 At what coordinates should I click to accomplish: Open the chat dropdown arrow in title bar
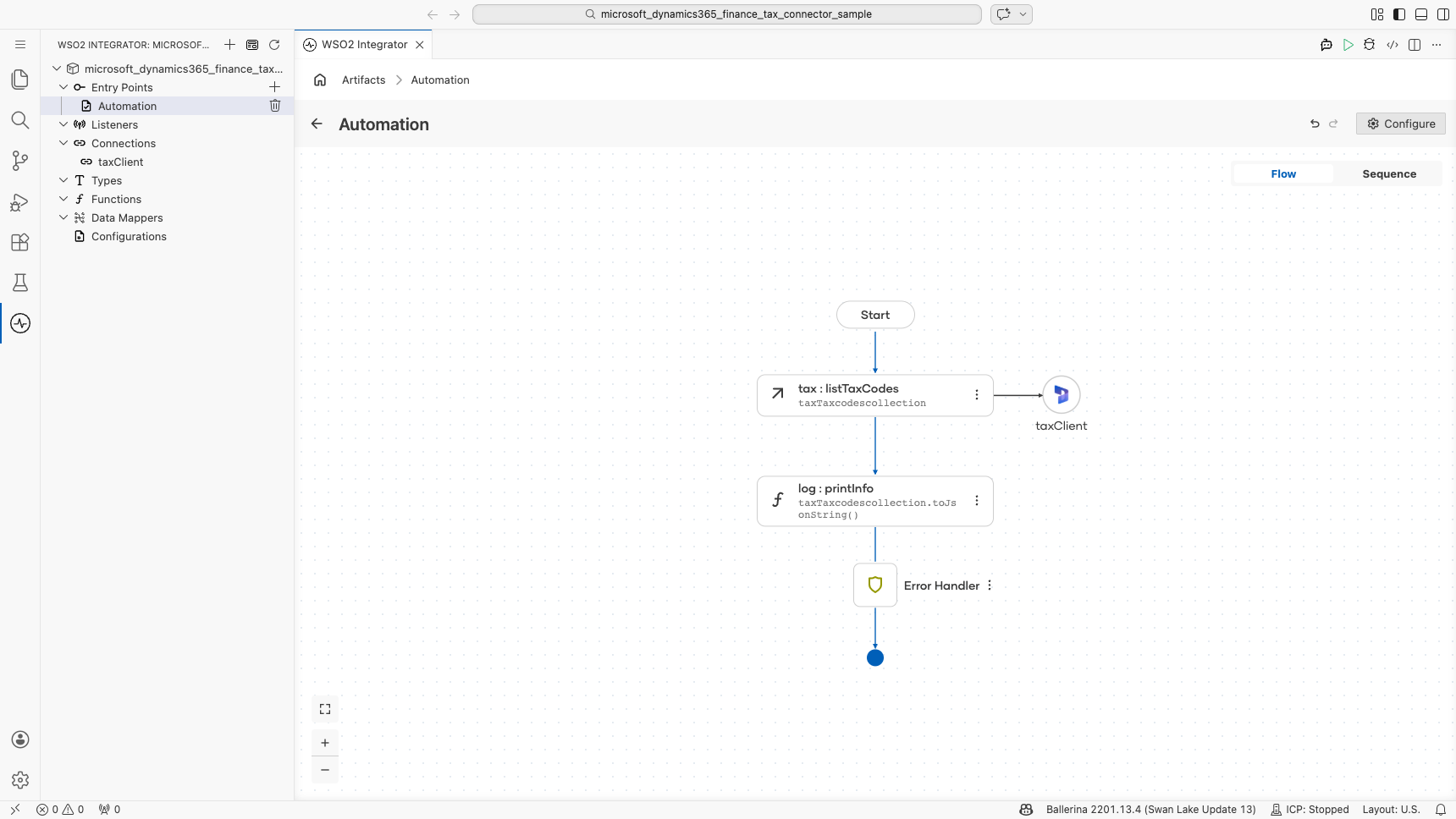pos(1023,14)
